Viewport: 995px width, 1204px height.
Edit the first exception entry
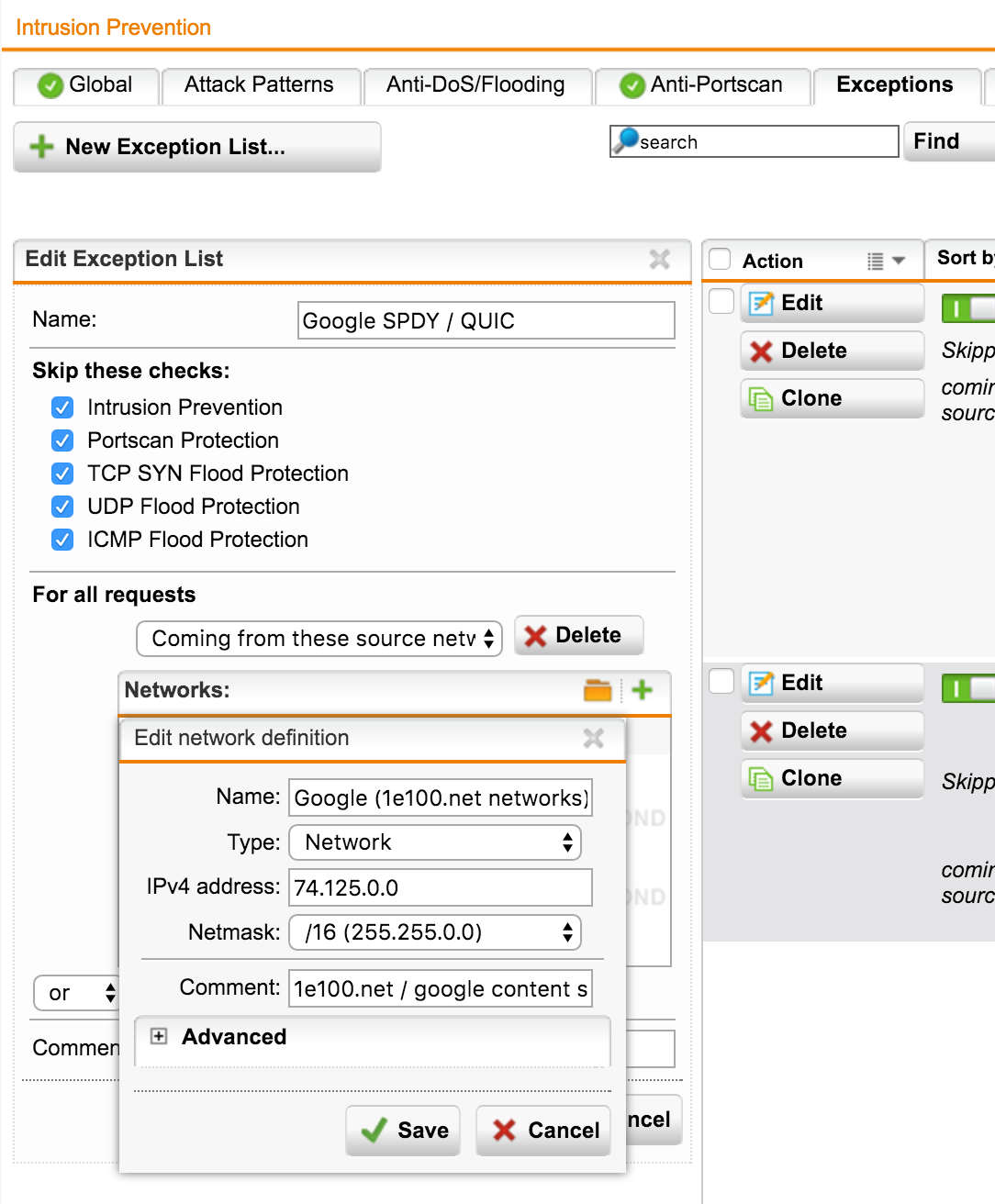[x=832, y=303]
